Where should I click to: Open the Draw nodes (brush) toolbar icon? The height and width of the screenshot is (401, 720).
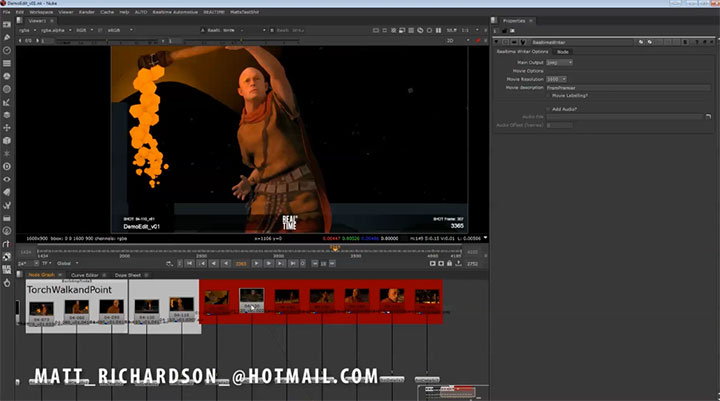7,37
